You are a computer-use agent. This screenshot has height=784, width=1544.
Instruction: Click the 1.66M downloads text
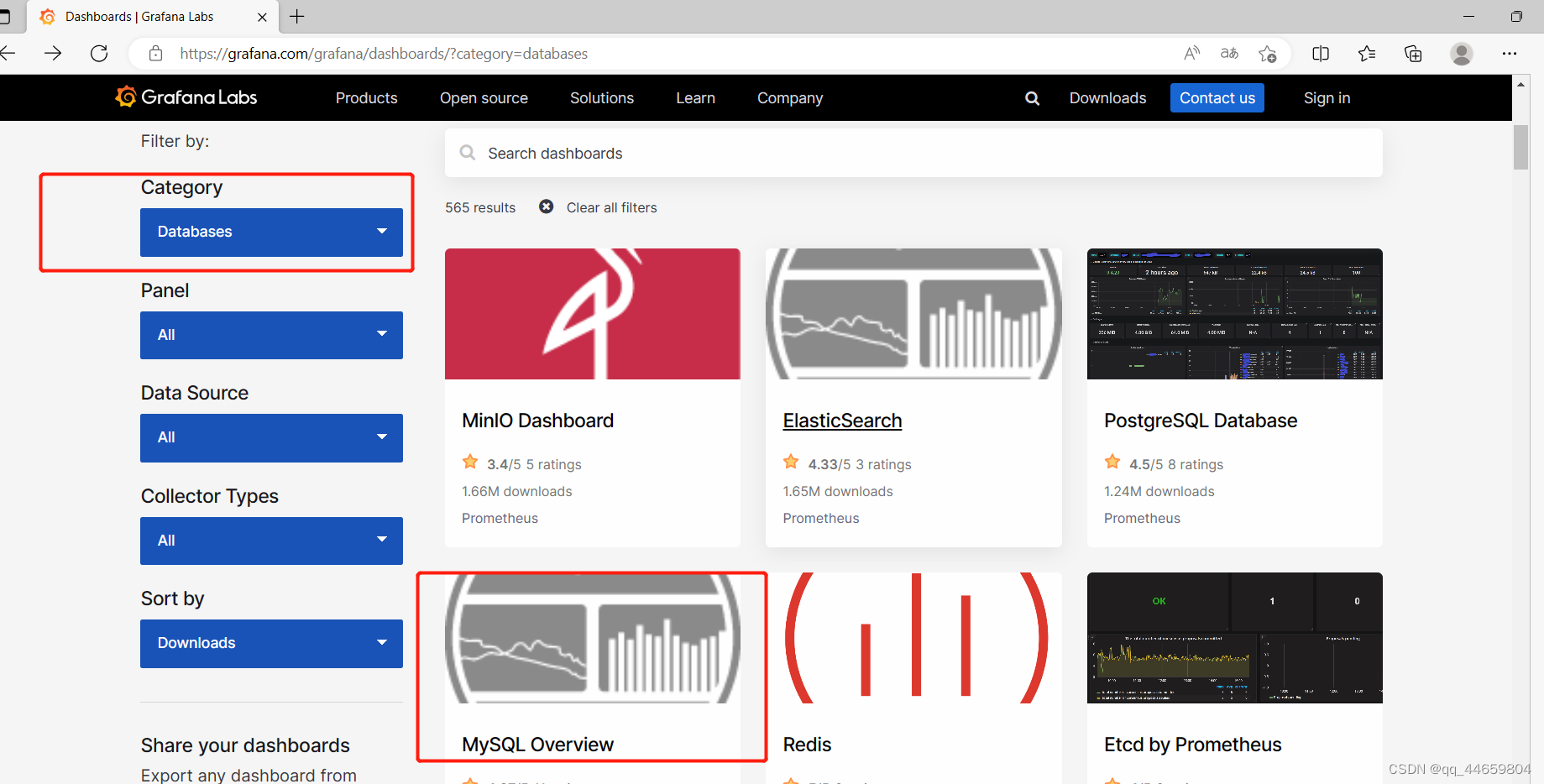click(x=516, y=491)
